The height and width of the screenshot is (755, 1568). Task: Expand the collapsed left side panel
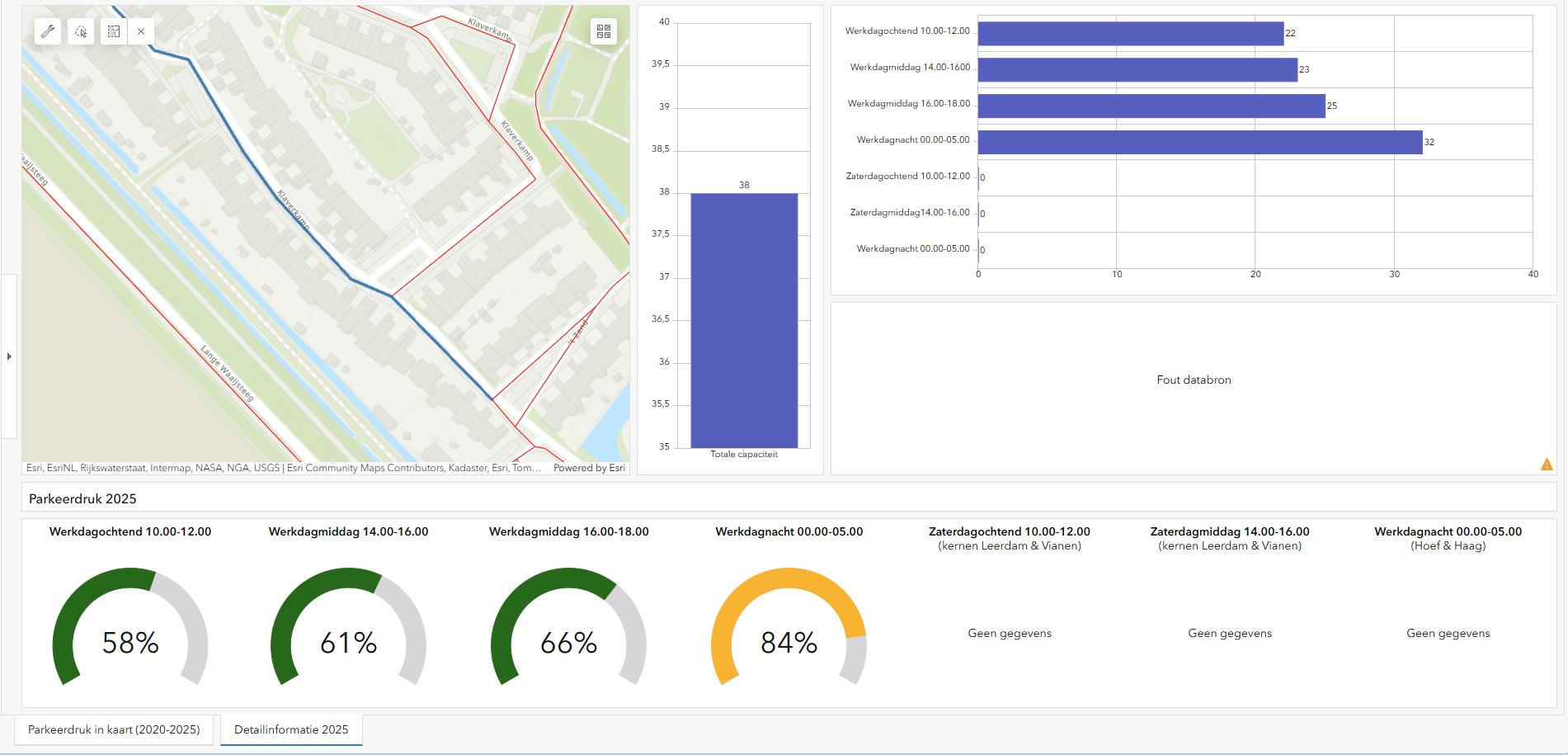(x=9, y=356)
